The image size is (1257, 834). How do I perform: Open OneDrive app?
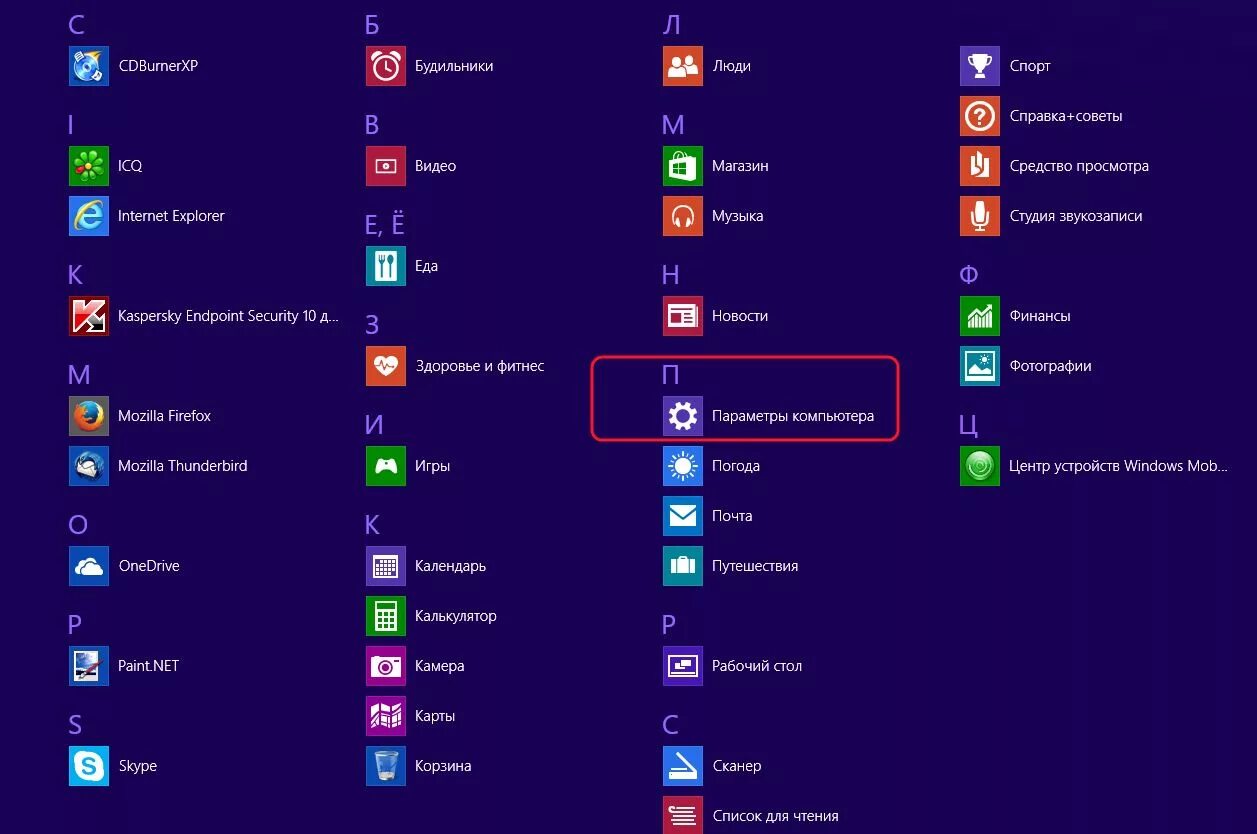point(89,566)
